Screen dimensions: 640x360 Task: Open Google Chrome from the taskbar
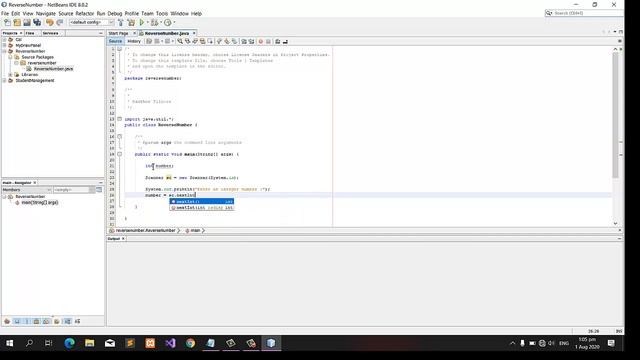click(x=191, y=343)
